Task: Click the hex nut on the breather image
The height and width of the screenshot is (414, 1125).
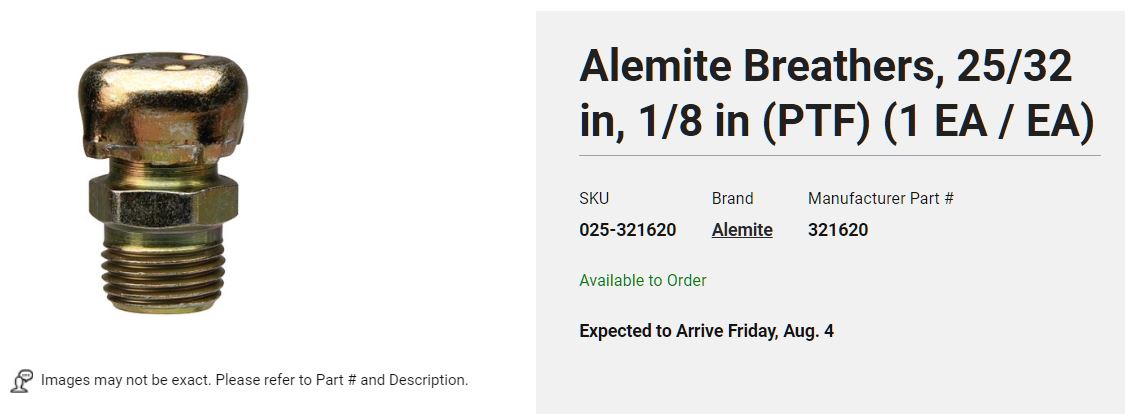Action: 164,200
